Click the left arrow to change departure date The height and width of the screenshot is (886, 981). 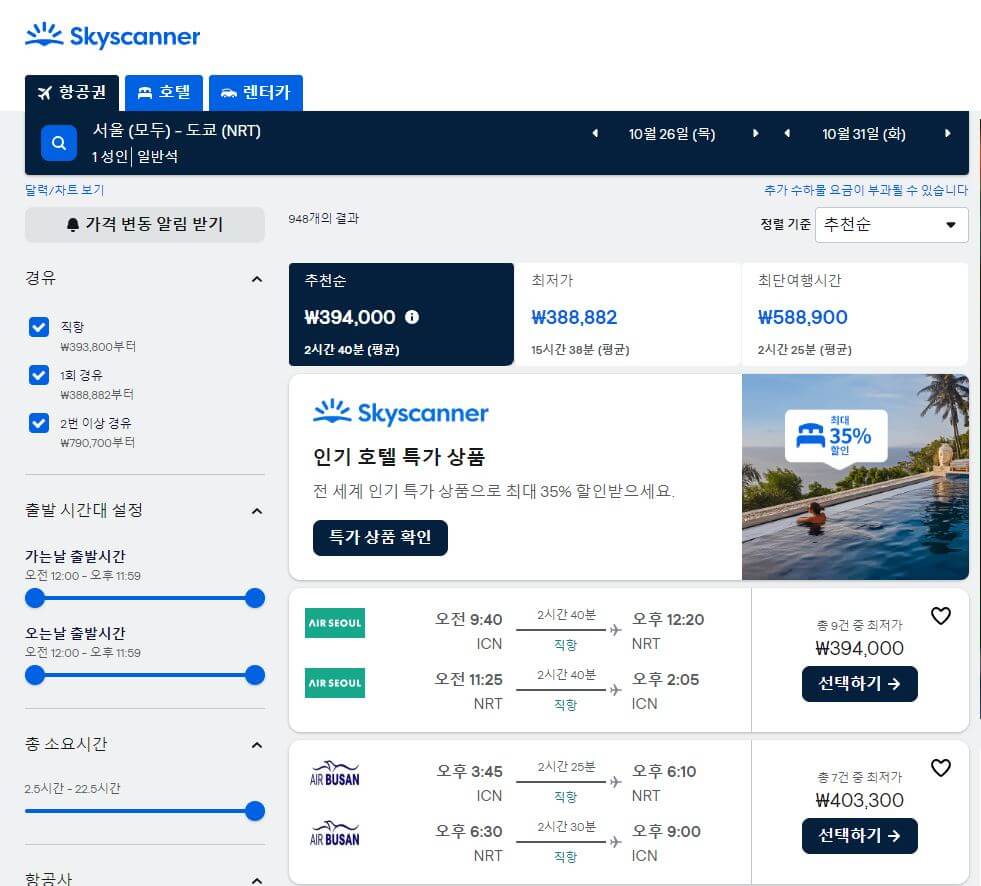(x=596, y=133)
